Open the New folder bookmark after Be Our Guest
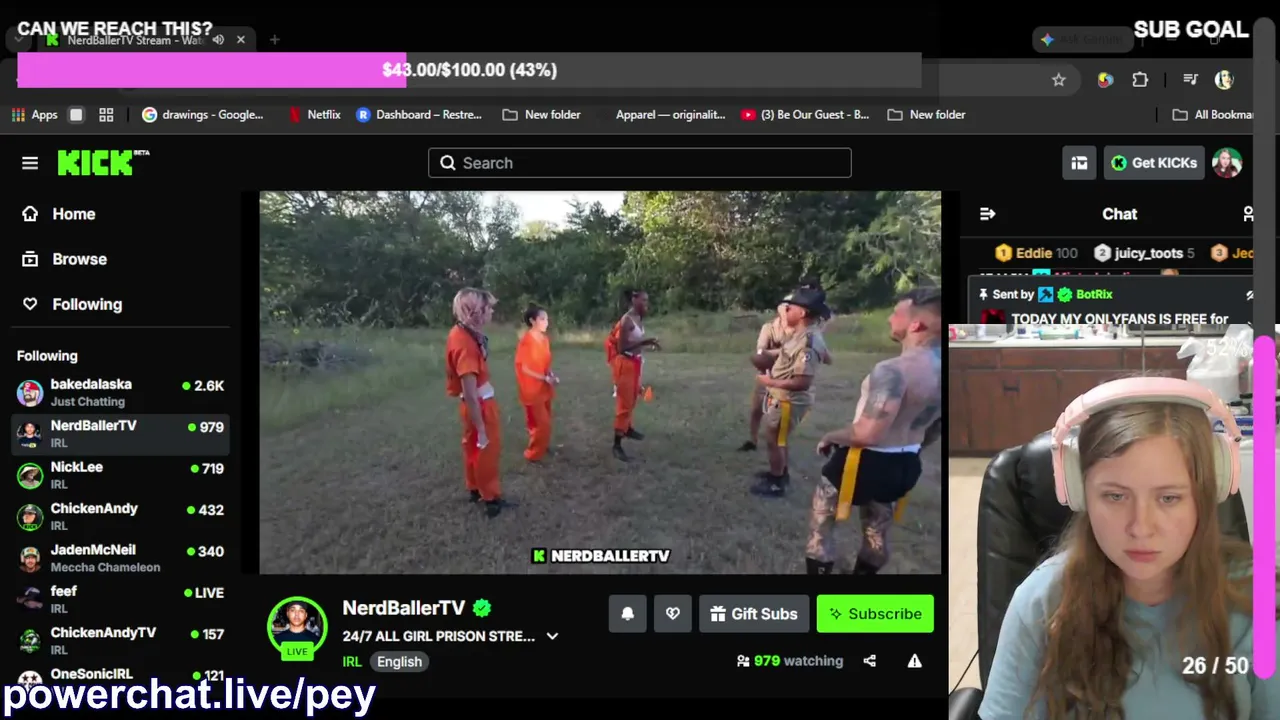Image resolution: width=1280 pixels, height=720 pixels. 926,115
